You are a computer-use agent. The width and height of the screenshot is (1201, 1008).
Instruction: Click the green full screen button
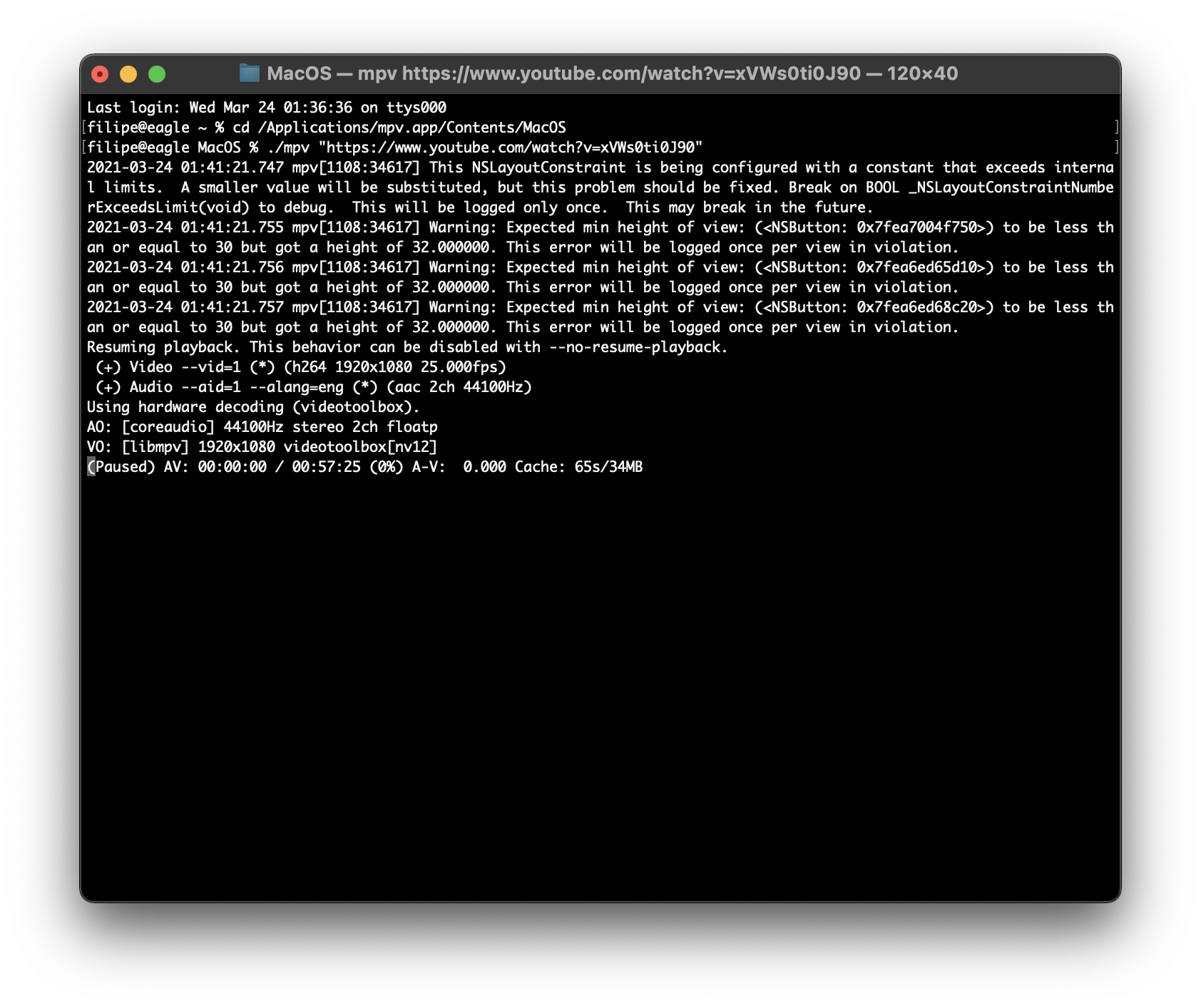[158, 73]
